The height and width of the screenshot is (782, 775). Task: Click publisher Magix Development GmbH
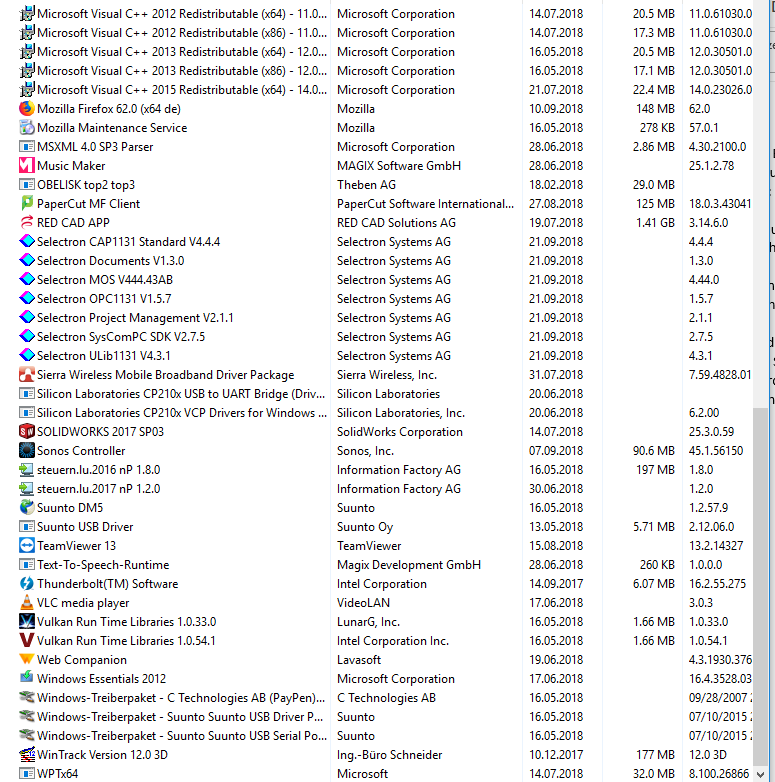(408, 565)
